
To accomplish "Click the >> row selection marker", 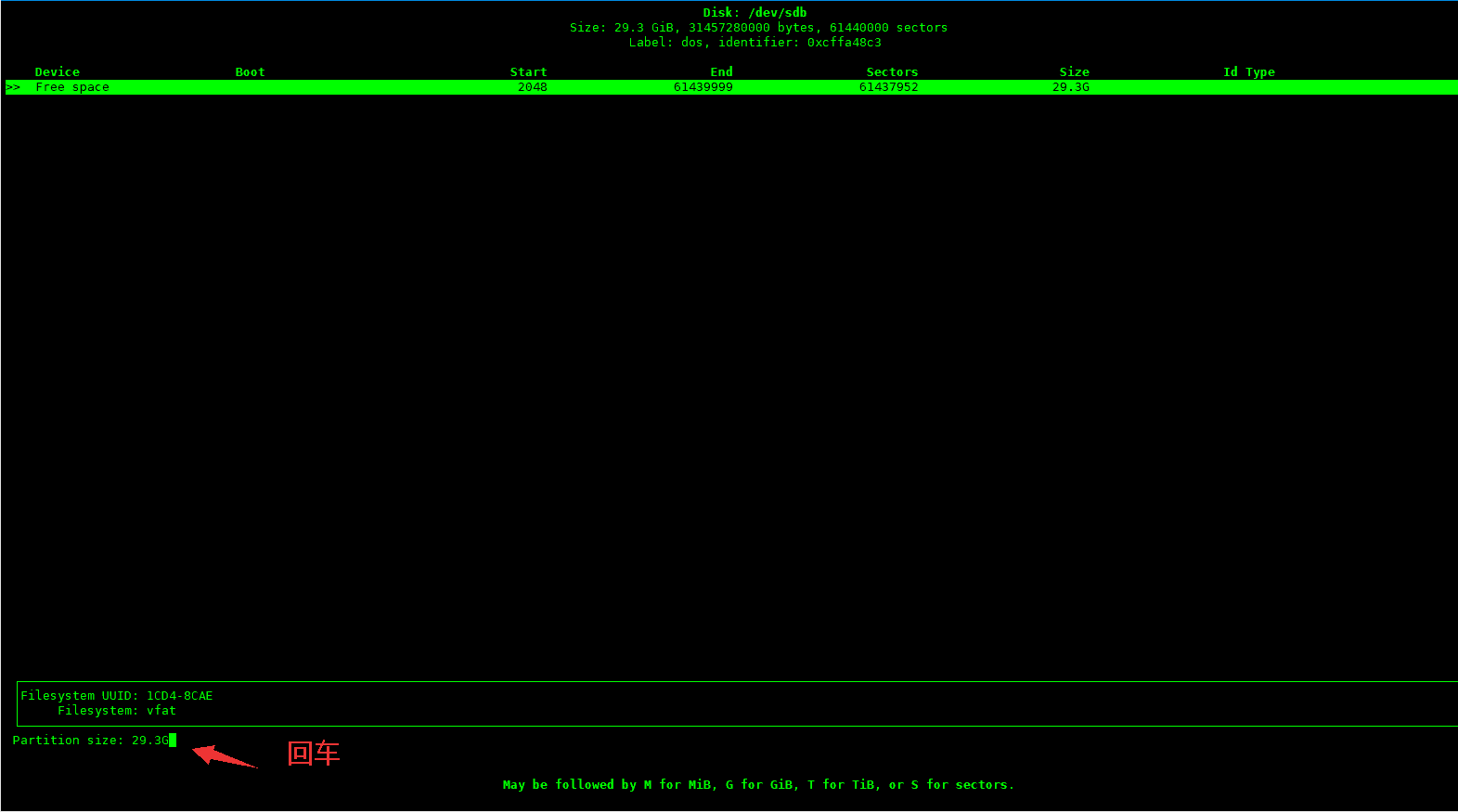I will click(13, 87).
